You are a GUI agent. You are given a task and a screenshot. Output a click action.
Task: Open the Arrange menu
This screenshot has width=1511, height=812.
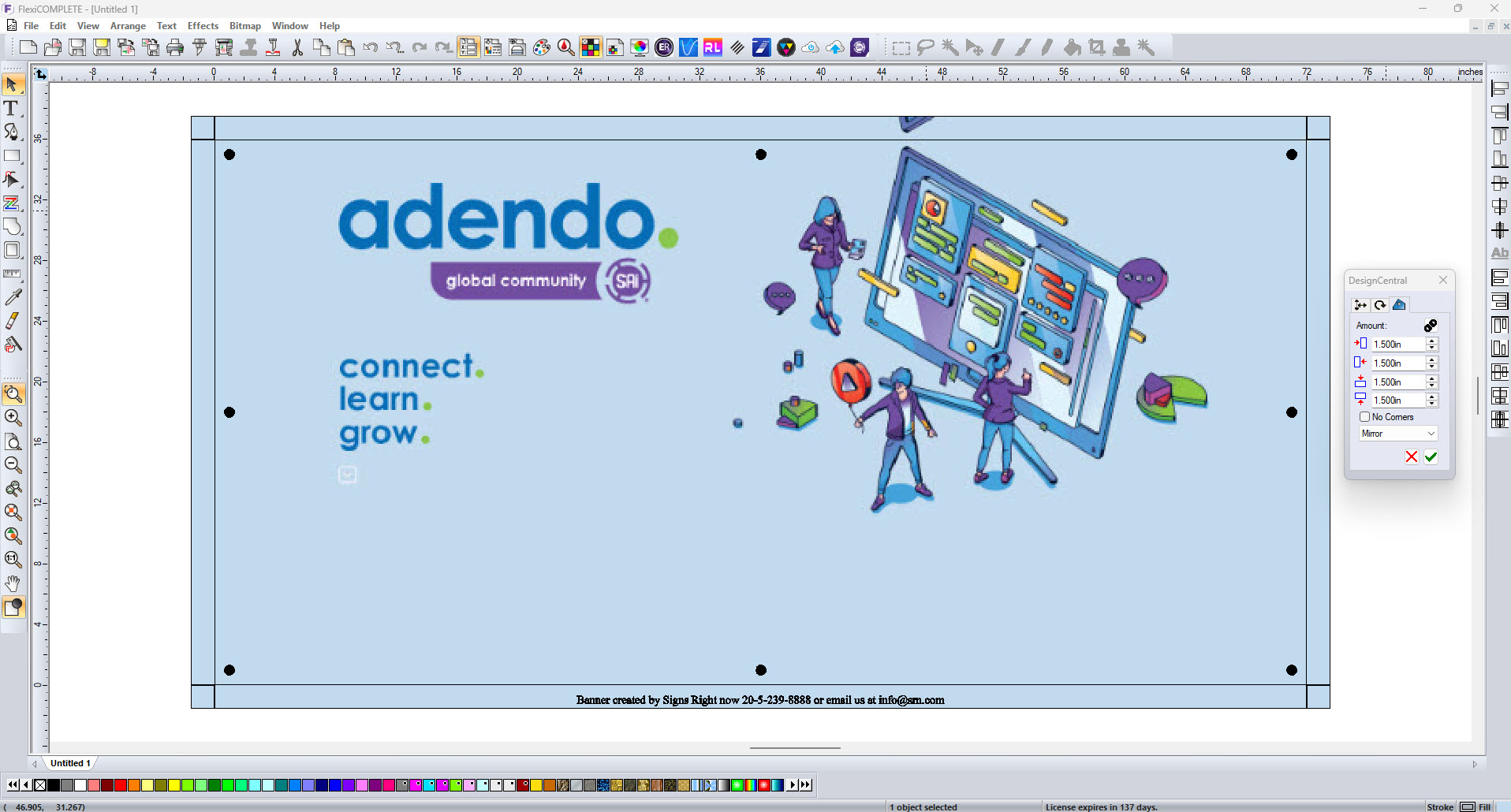(128, 26)
